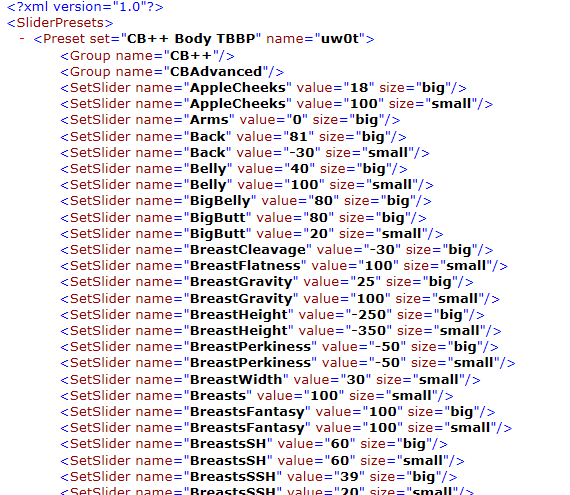Select the BreastPerkiness line with size big
This screenshot has height=495, width=570.
[279, 347]
